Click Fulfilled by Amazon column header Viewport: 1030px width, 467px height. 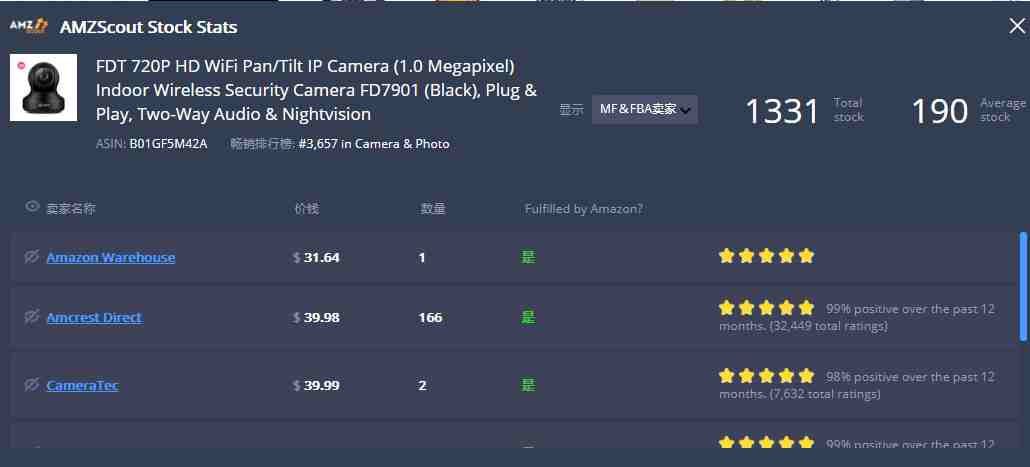click(x=583, y=209)
